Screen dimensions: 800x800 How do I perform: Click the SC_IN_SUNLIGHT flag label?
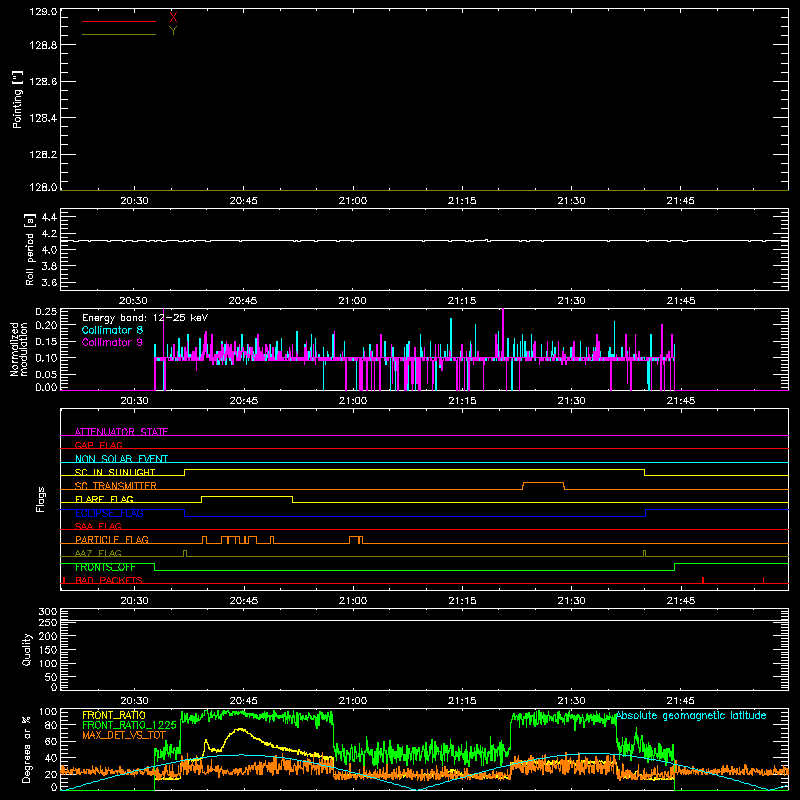click(115, 472)
